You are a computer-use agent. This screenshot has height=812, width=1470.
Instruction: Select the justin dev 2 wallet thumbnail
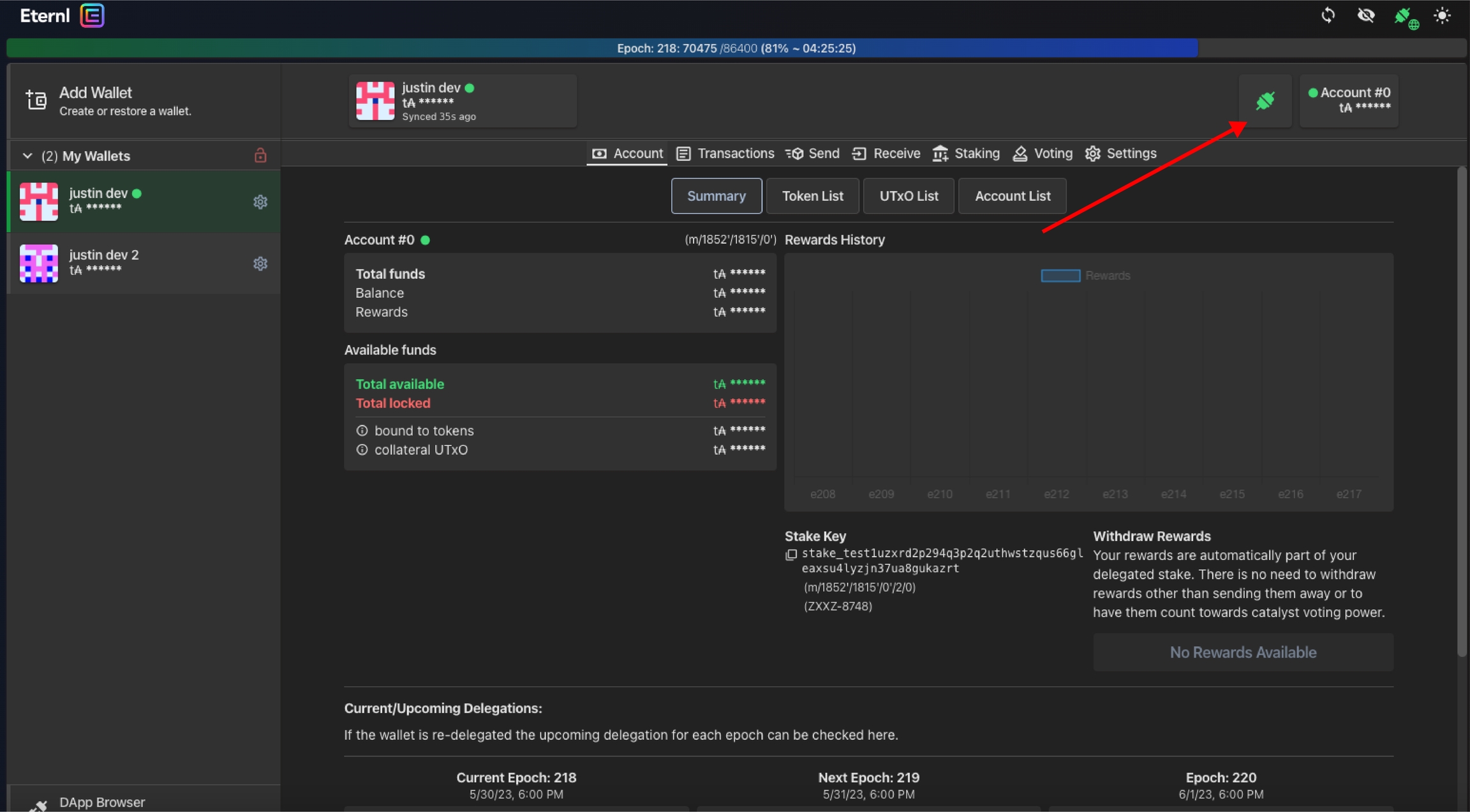(x=39, y=263)
